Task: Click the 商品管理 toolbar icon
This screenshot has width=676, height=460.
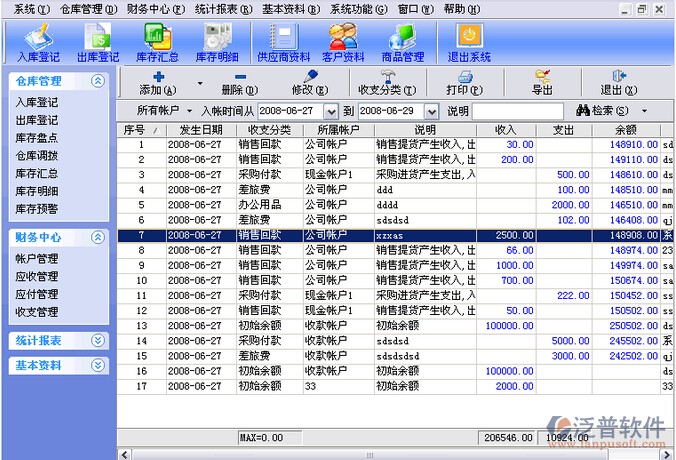Action: [402, 42]
